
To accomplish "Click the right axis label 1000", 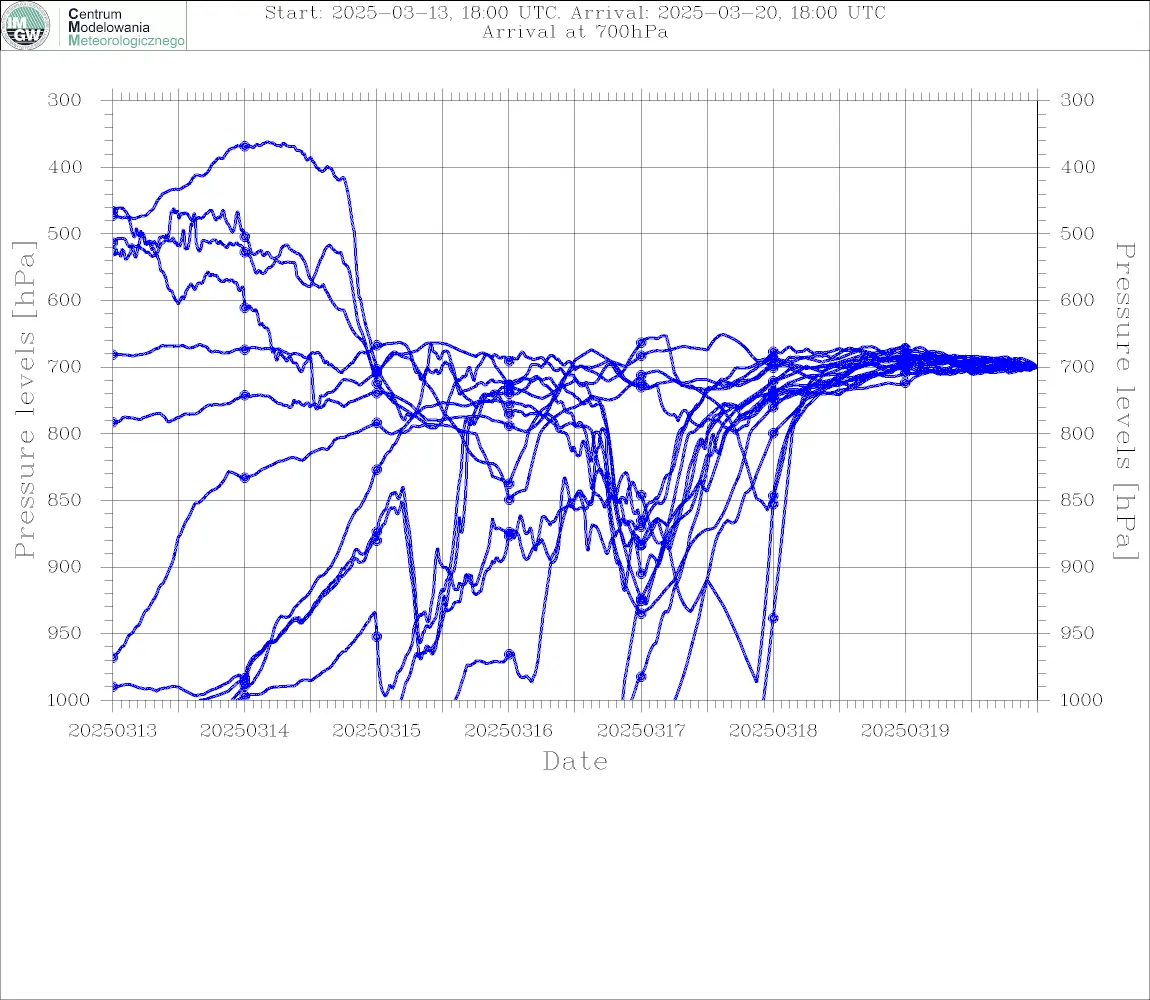I will point(1083,700).
